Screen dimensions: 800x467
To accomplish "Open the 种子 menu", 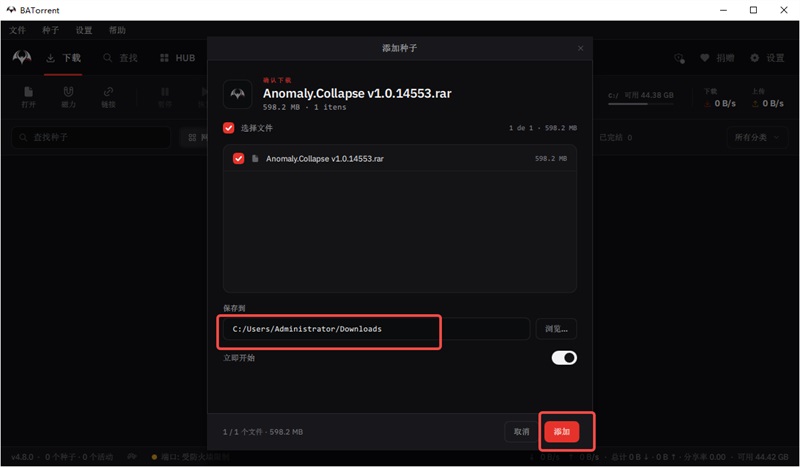I will point(51,30).
